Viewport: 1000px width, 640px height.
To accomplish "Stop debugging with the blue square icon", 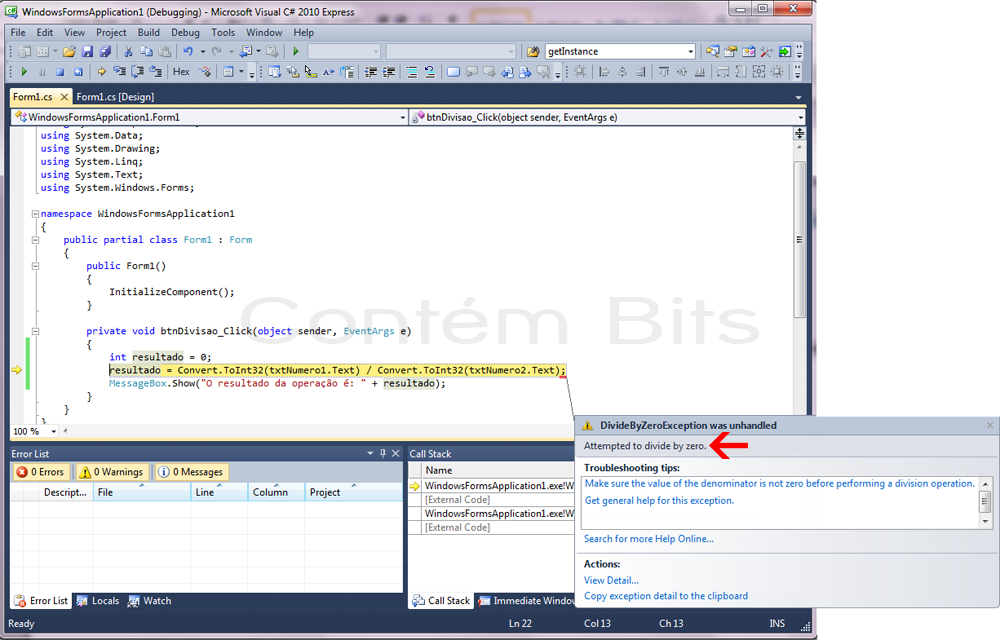I will coord(60,72).
